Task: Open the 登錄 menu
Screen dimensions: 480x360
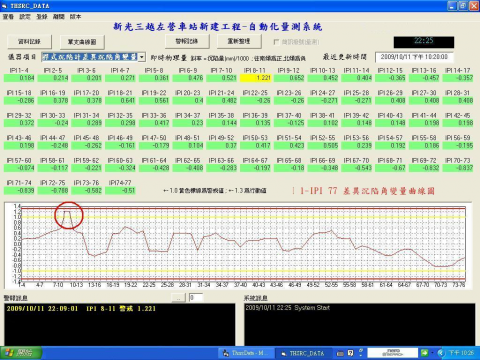Action: [42, 17]
